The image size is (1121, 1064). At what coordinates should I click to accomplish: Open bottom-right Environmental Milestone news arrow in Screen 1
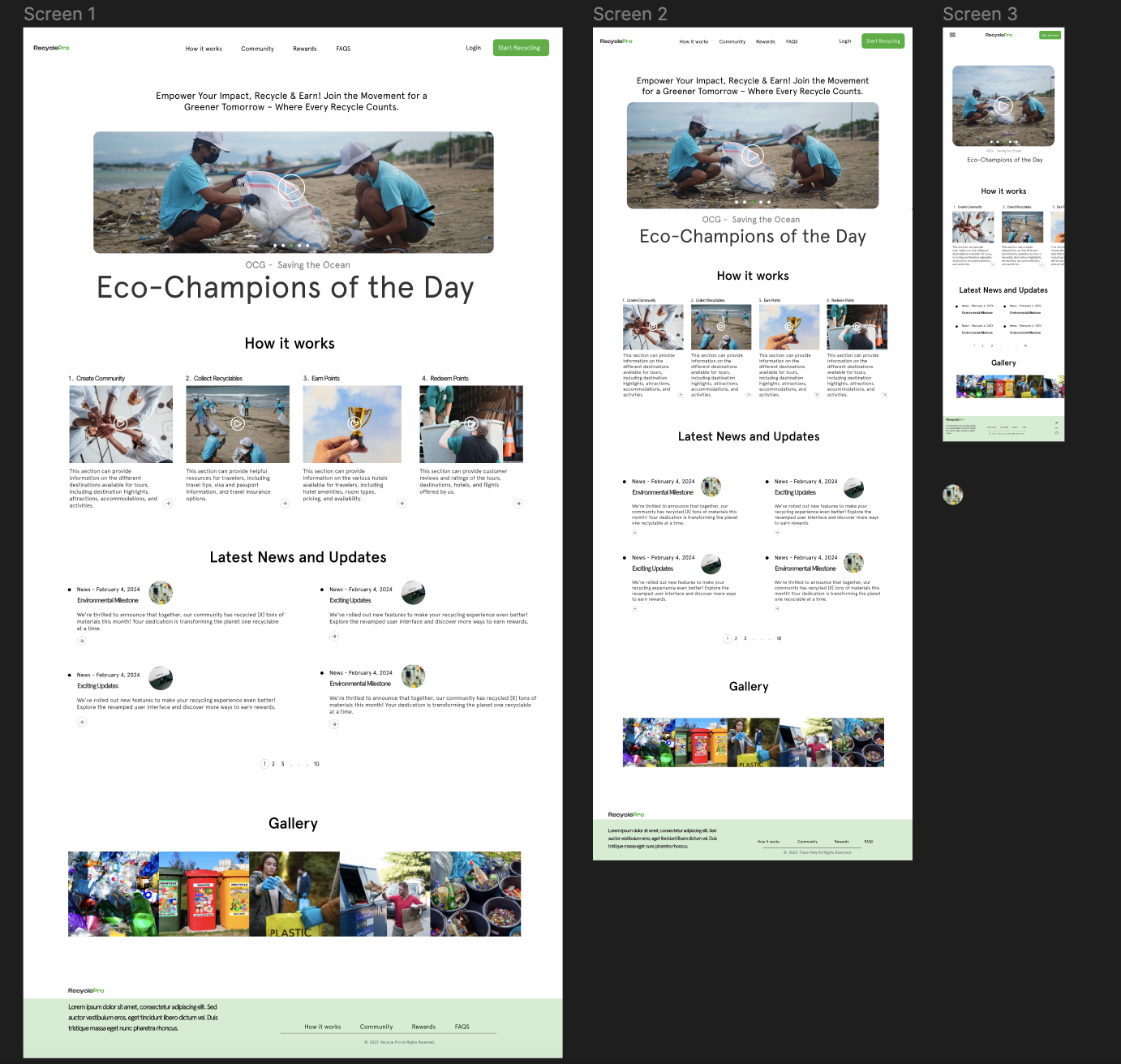pyautogui.click(x=333, y=724)
